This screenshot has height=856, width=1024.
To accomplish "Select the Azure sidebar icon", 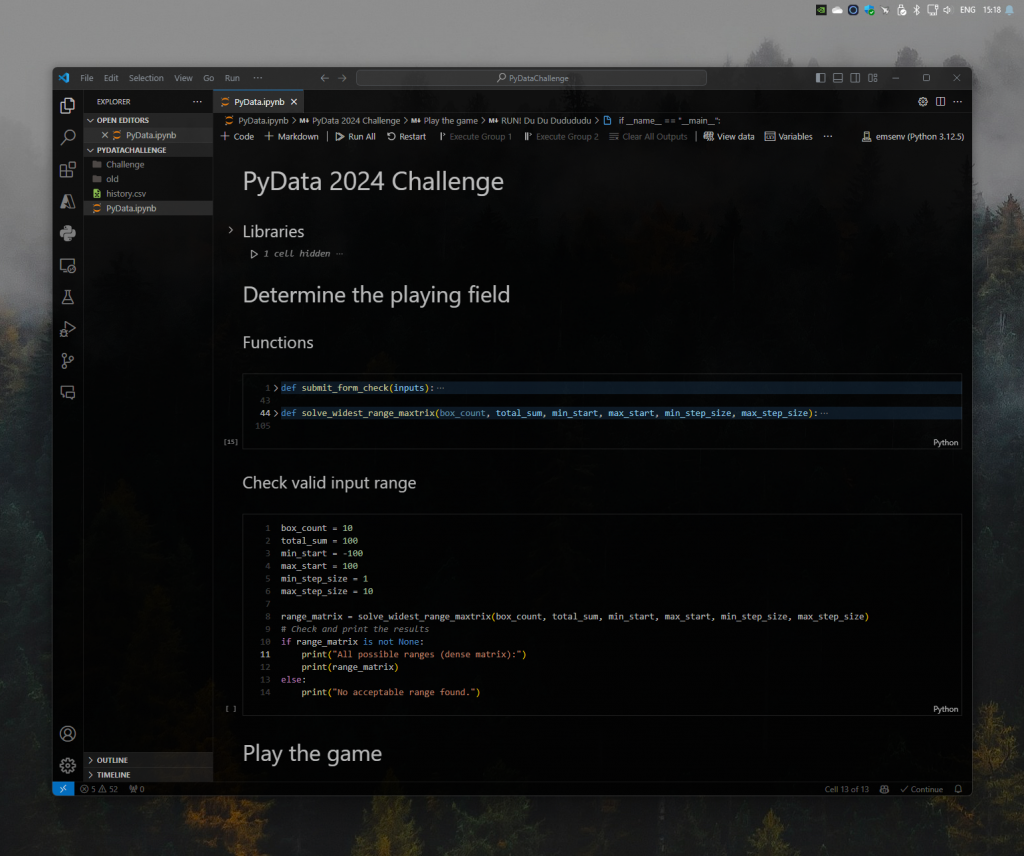I will 67,201.
